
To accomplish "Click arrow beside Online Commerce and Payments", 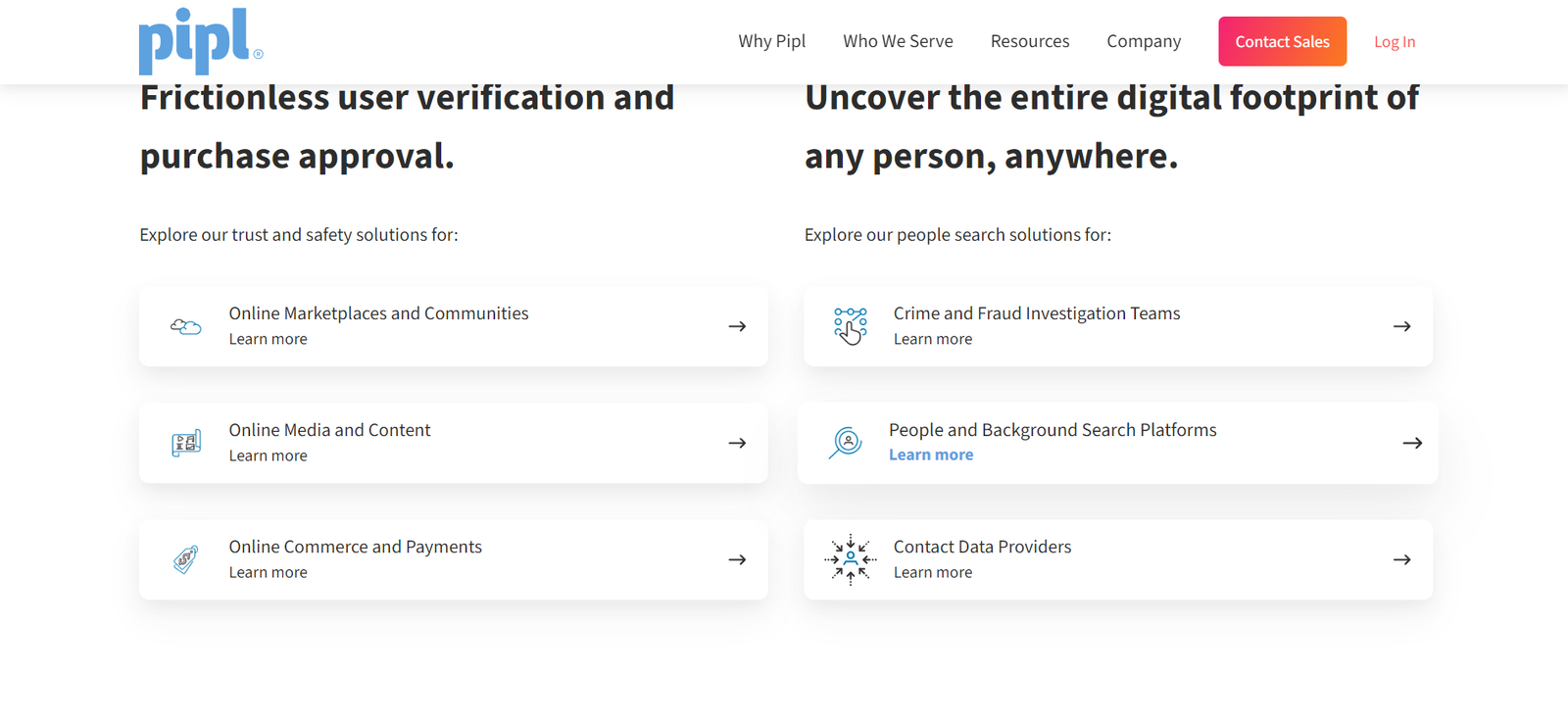I will pyautogui.click(x=737, y=559).
